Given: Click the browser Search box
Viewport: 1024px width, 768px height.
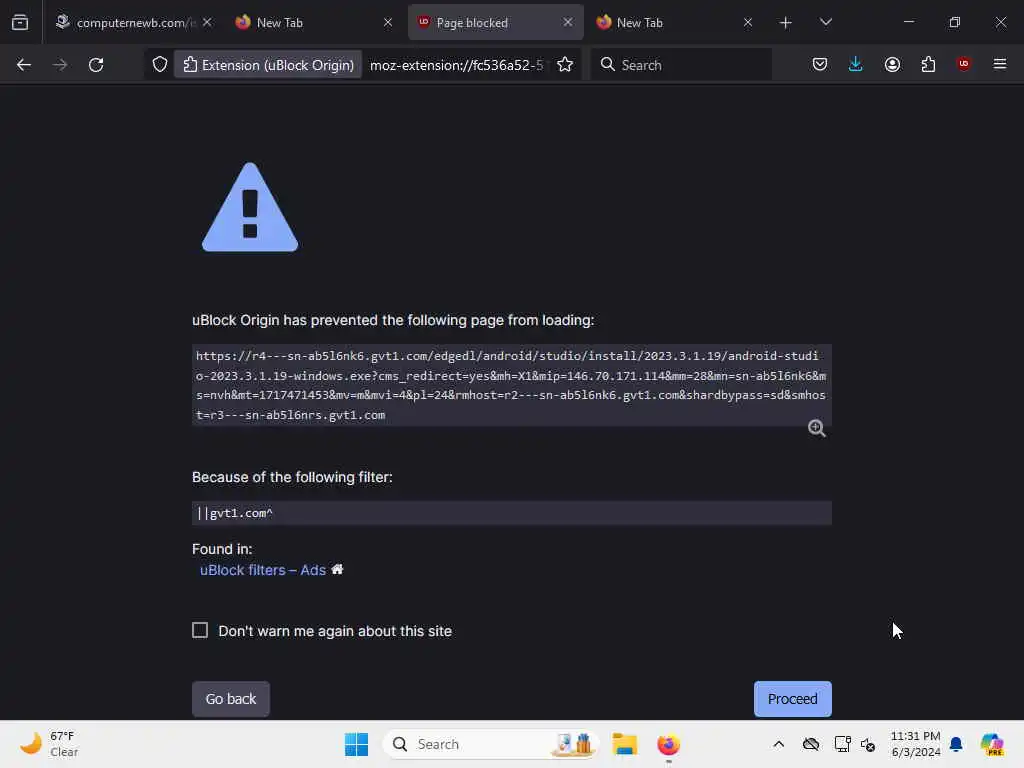Looking at the screenshot, I should coord(681,65).
